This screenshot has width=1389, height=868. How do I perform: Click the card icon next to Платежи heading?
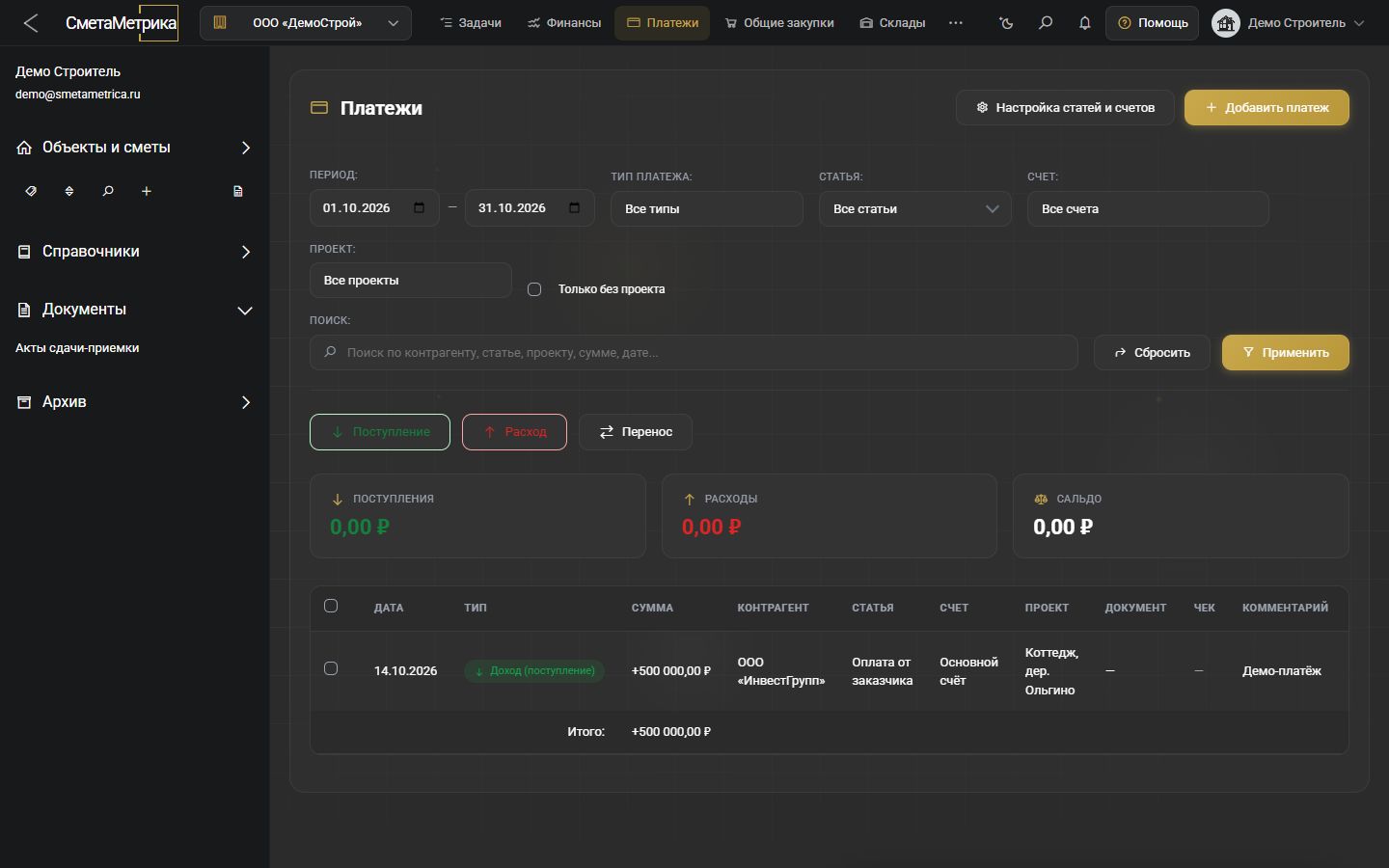click(x=319, y=108)
